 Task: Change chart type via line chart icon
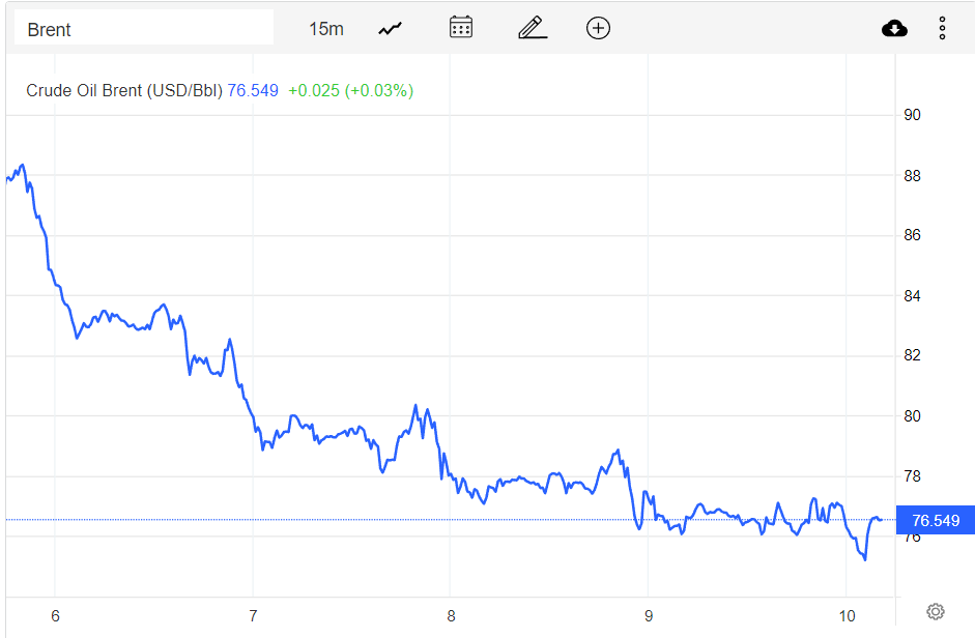click(x=390, y=29)
